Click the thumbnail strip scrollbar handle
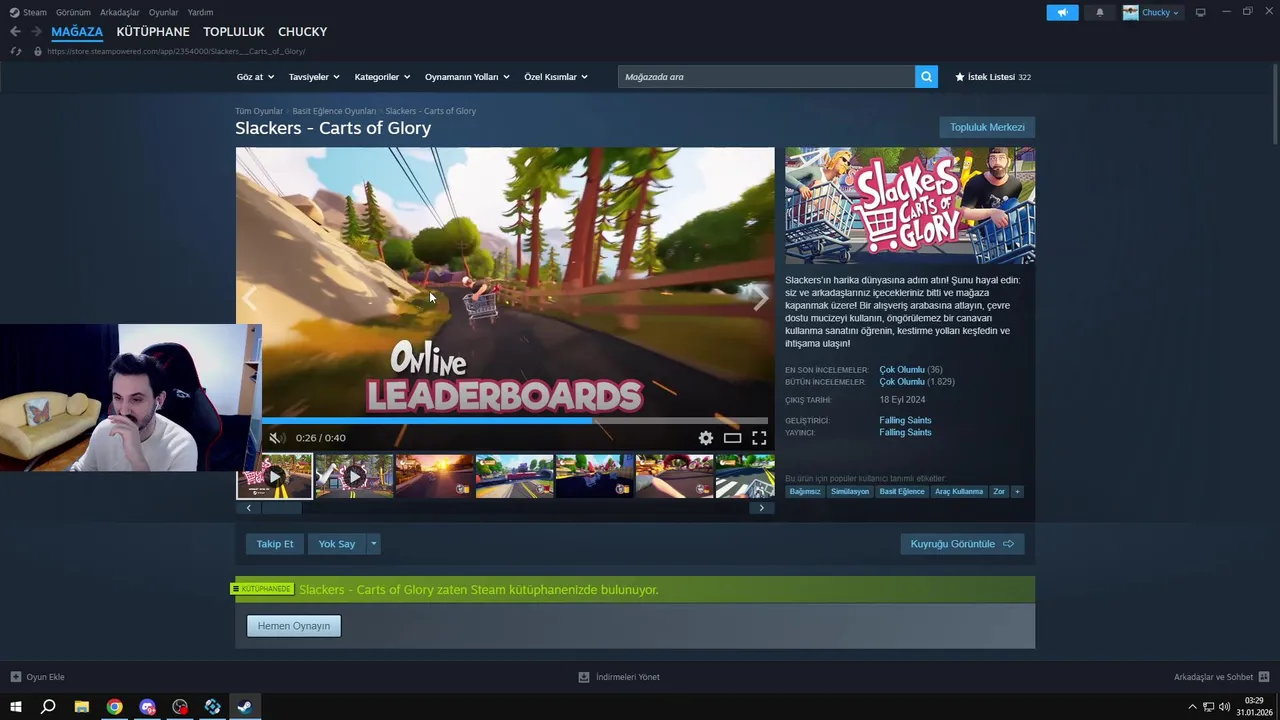 (x=281, y=508)
